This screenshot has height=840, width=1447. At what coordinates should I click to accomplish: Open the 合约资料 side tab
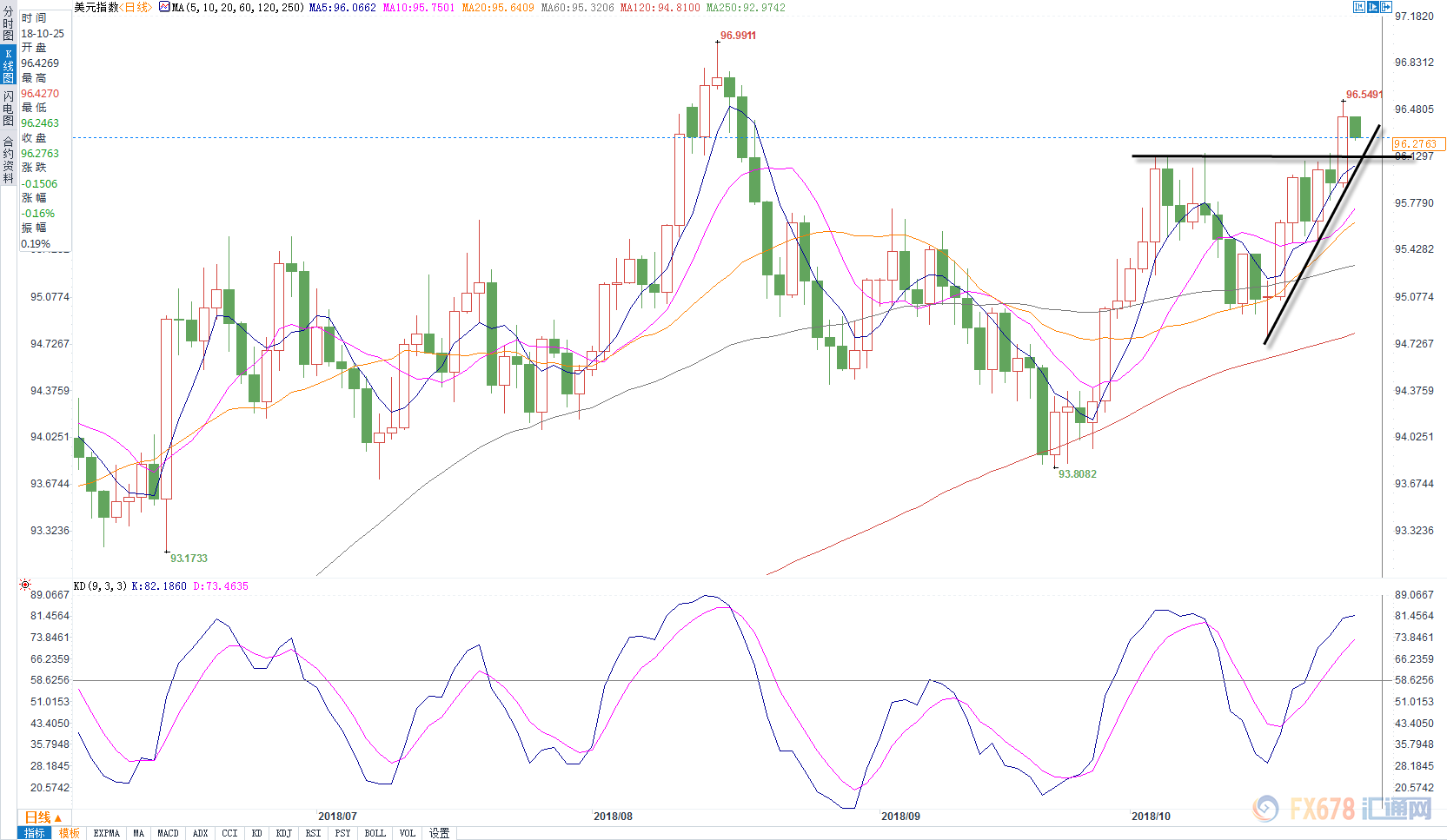coord(8,160)
